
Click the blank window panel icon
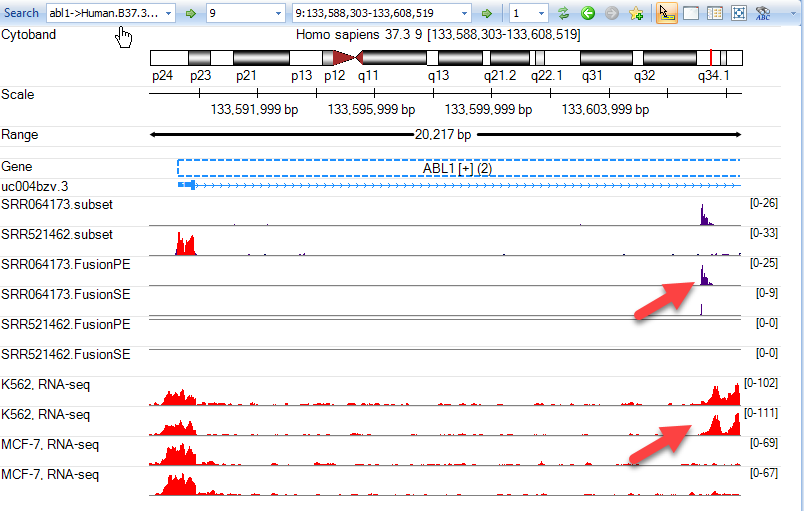coord(691,13)
